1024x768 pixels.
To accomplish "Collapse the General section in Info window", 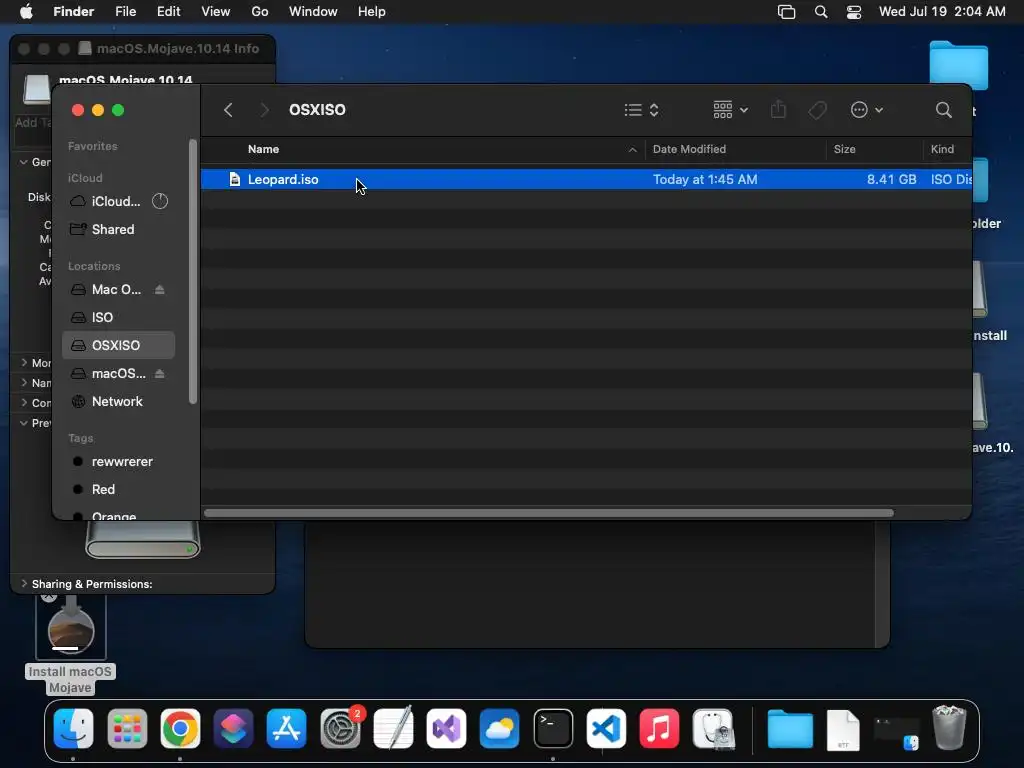I will click(24, 161).
